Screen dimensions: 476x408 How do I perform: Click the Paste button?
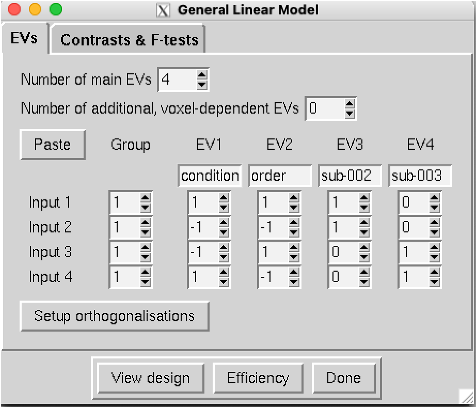pyautogui.click(x=53, y=145)
